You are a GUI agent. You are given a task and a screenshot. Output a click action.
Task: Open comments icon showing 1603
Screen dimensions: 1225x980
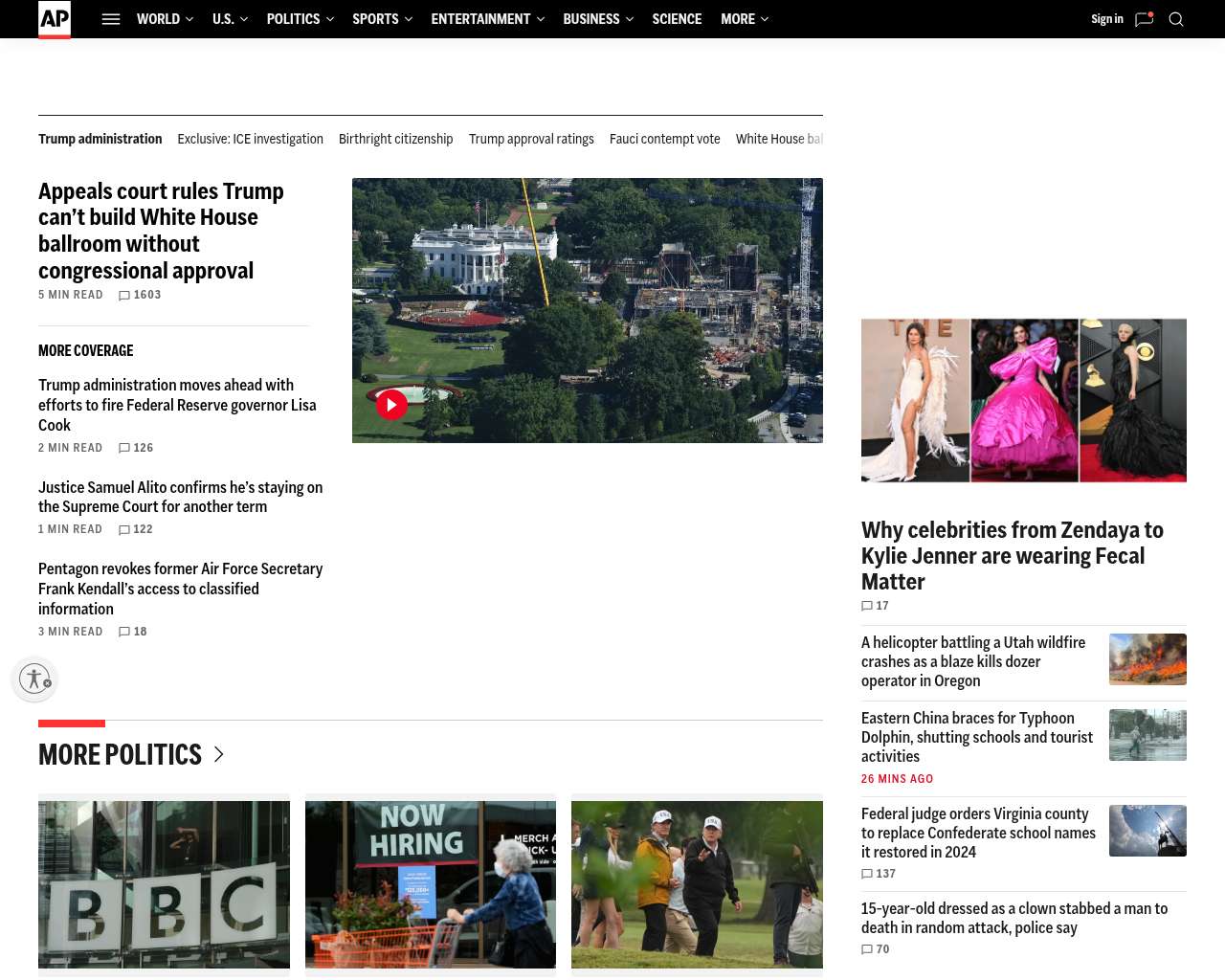click(x=124, y=296)
